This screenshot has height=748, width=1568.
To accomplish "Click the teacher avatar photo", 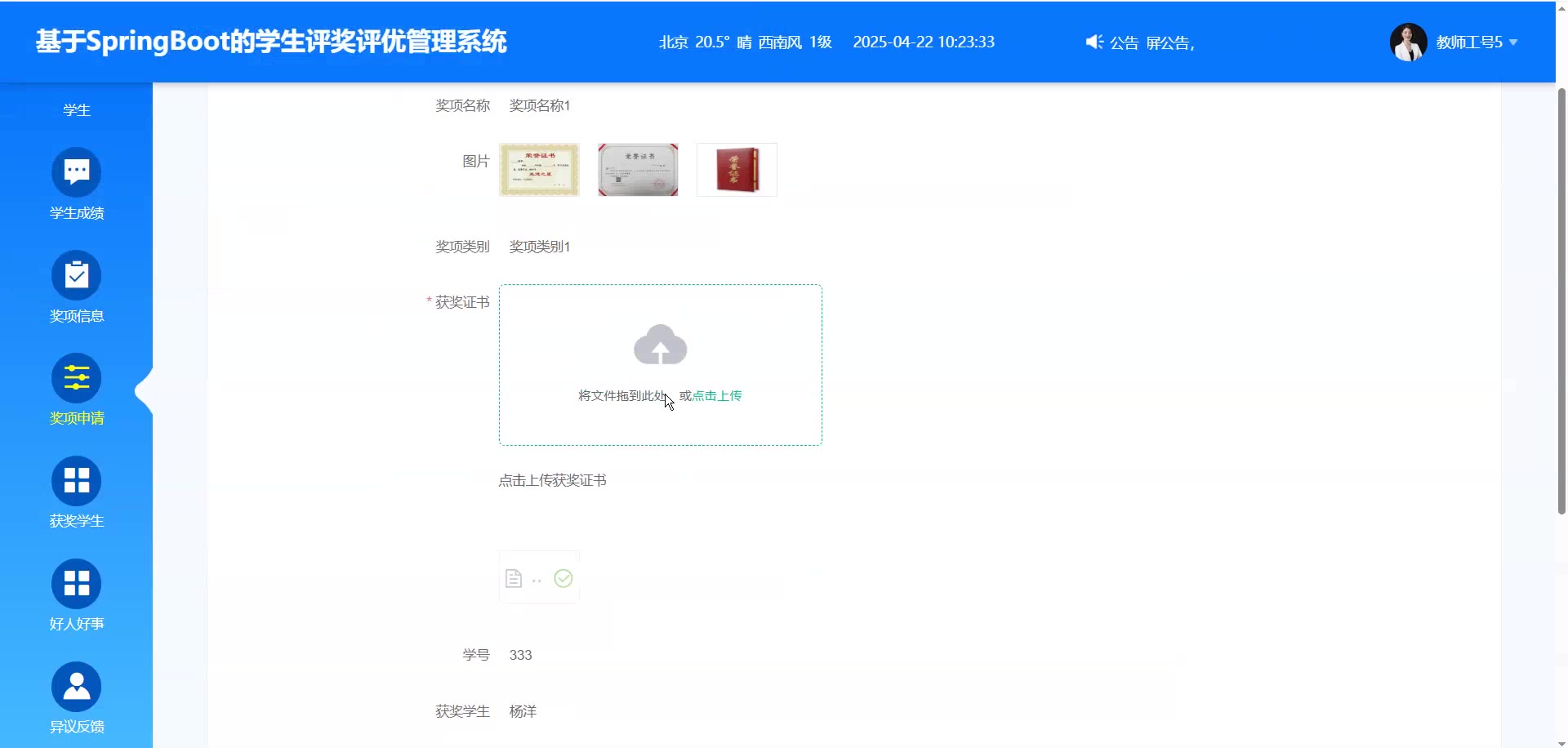I will pos(1409,42).
